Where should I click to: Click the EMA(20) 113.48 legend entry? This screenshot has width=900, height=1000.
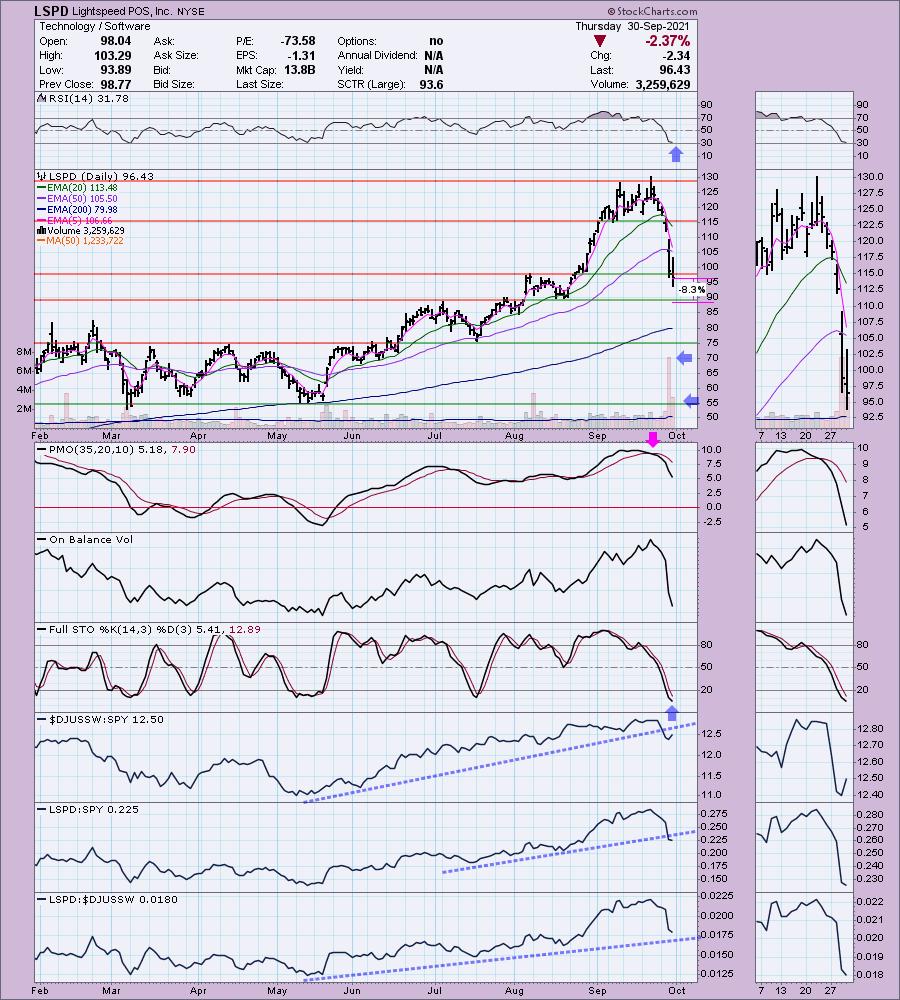[82, 188]
